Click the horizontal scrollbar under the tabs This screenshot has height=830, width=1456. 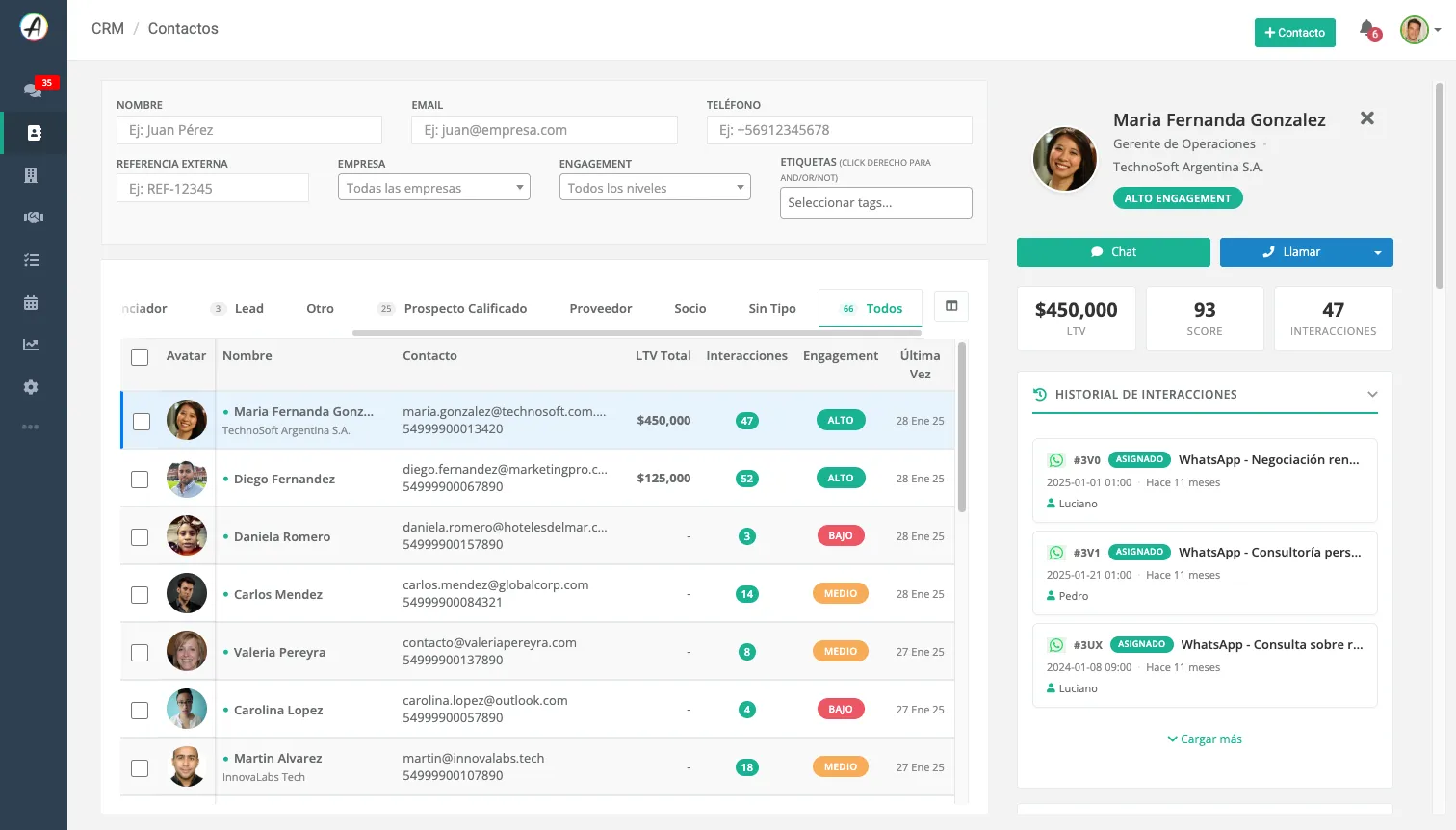coord(637,333)
